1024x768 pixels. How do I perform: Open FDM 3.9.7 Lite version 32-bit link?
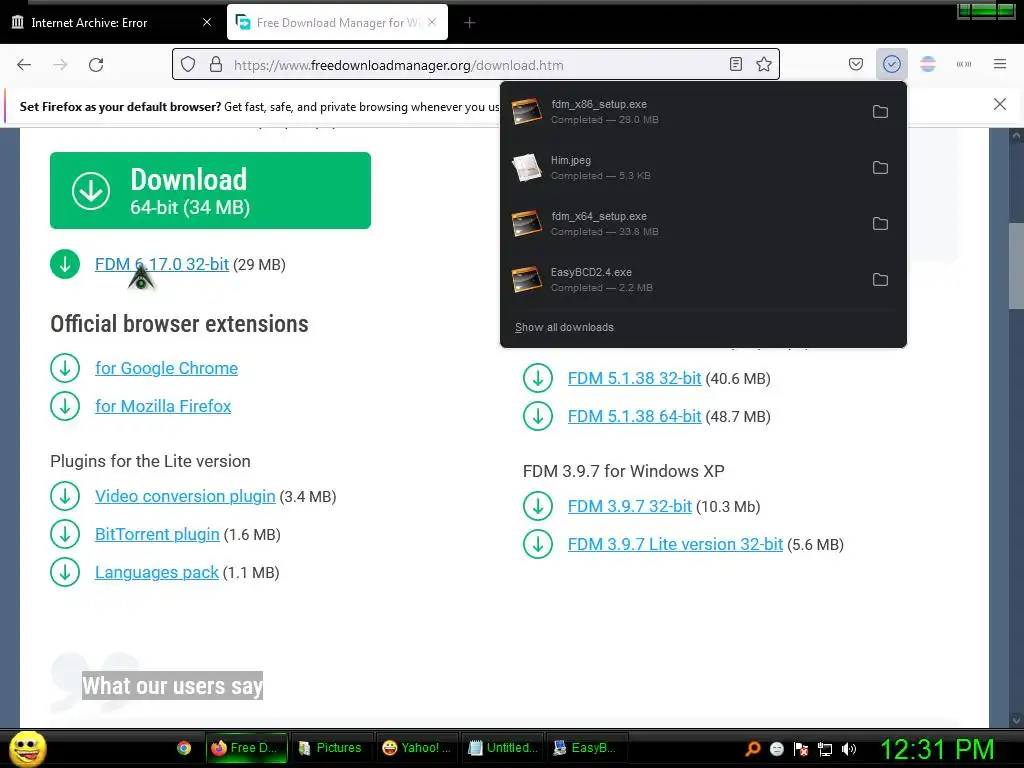click(675, 544)
